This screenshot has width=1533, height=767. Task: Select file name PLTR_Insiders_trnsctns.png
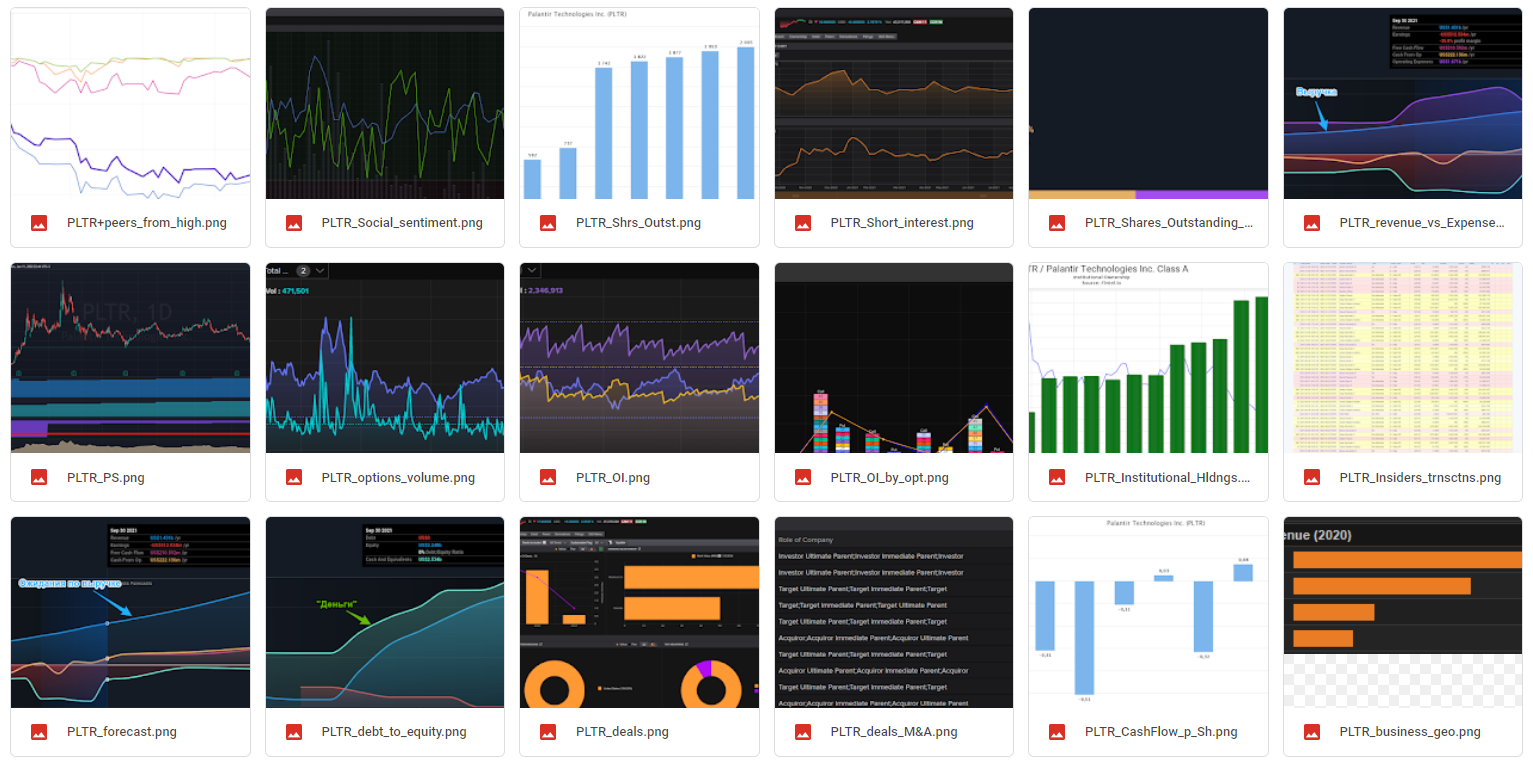click(x=1420, y=478)
